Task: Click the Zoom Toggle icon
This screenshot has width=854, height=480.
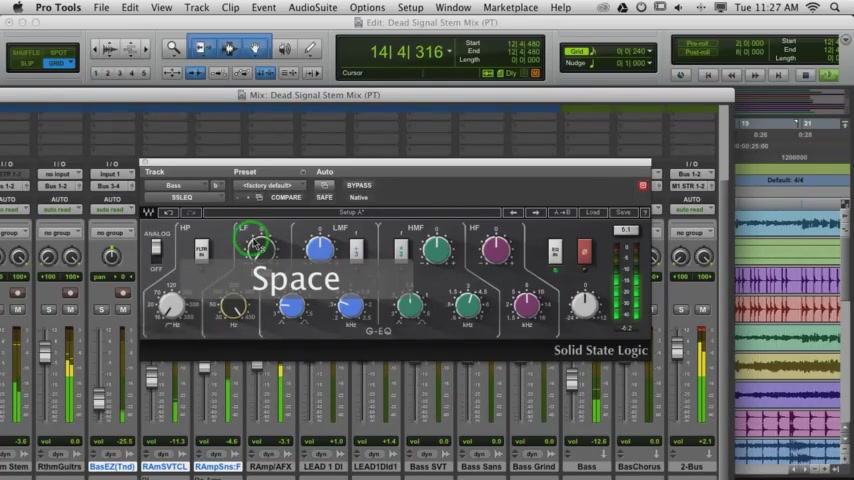Action: (x=172, y=73)
